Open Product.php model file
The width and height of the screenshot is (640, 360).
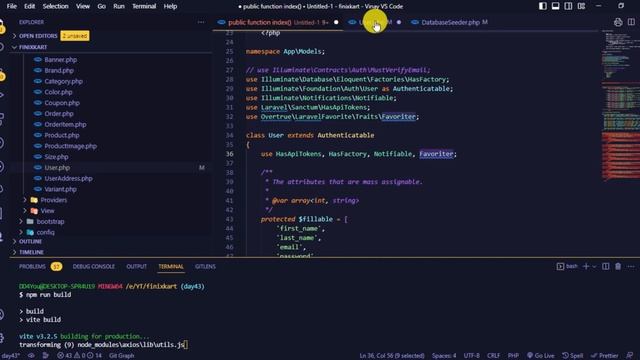[62, 135]
